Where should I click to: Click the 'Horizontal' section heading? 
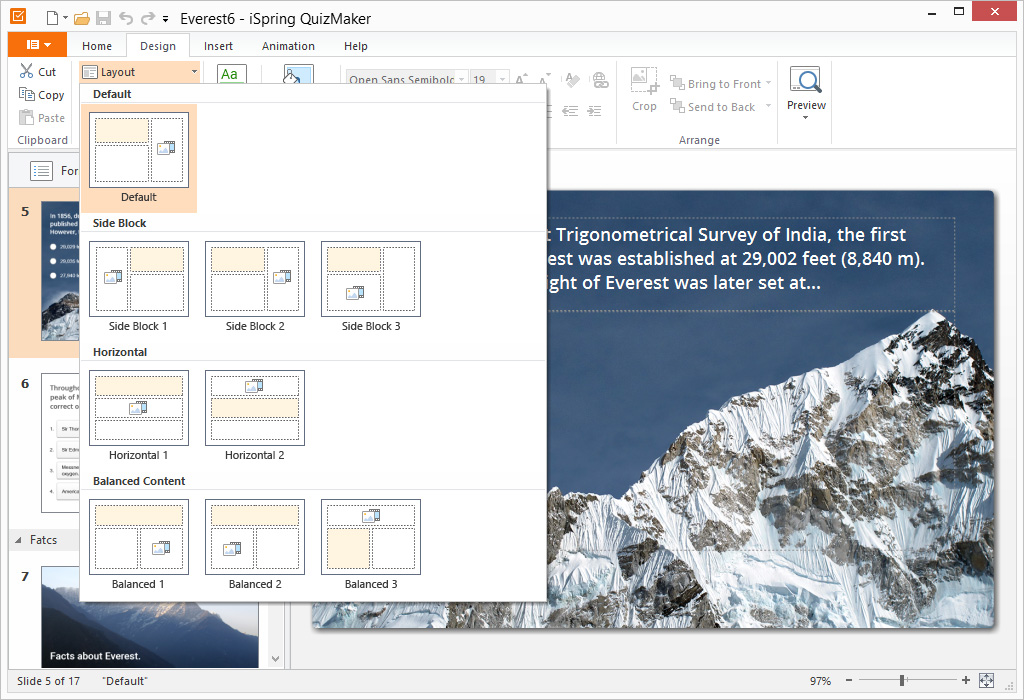pos(120,352)
